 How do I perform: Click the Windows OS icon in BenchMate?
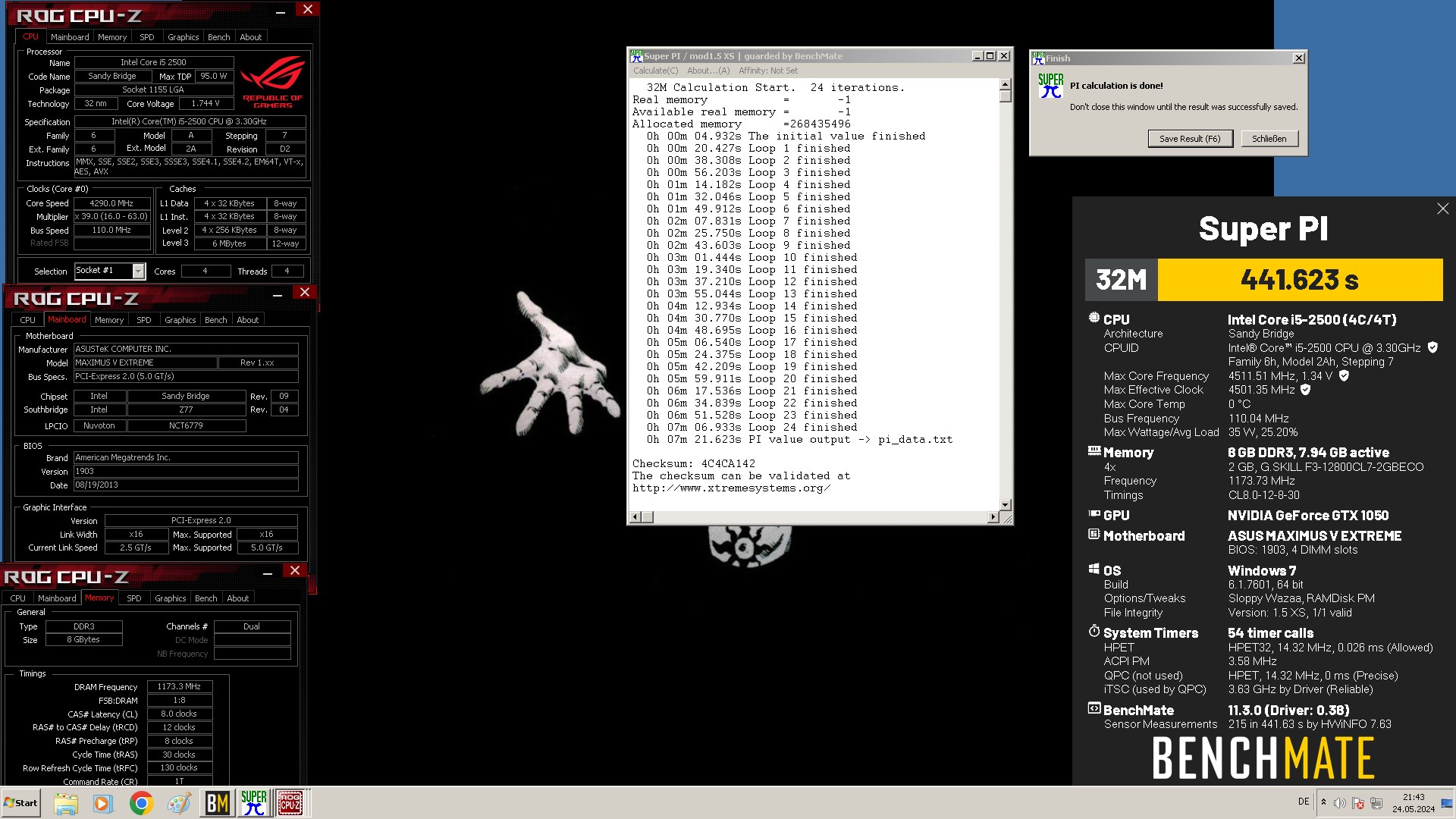pos(1094,569)
